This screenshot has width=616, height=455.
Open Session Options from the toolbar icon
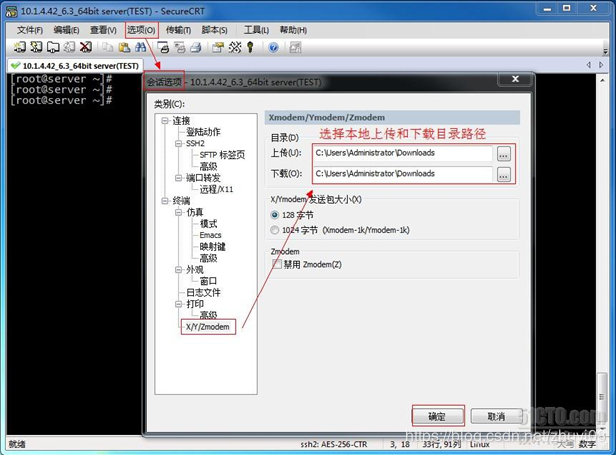point(218,48)
